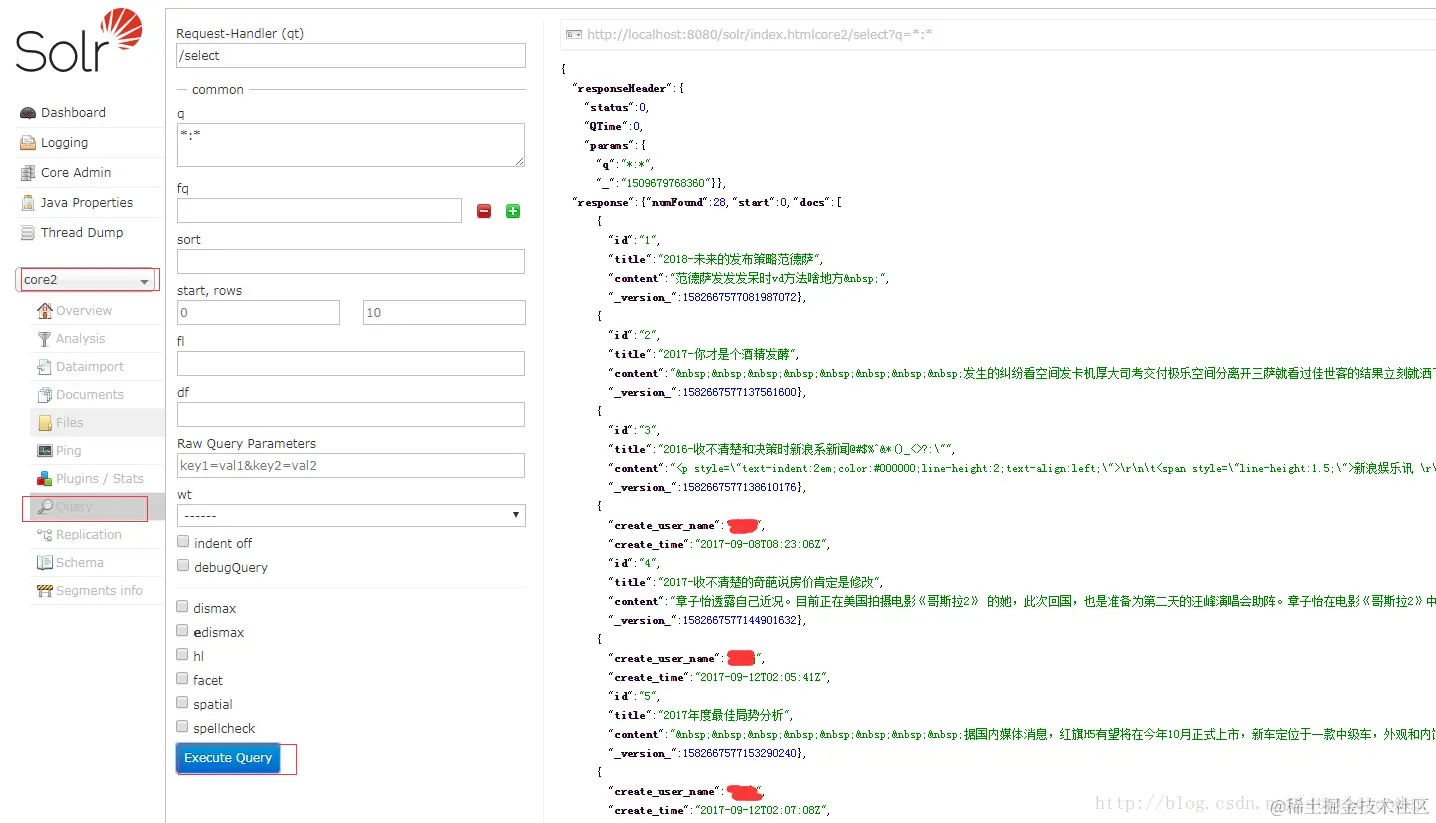The width and height of the screenshot is (1436, 823).
Task: Focus the Request-Handler (qt) field
Action: coord(351,56)
